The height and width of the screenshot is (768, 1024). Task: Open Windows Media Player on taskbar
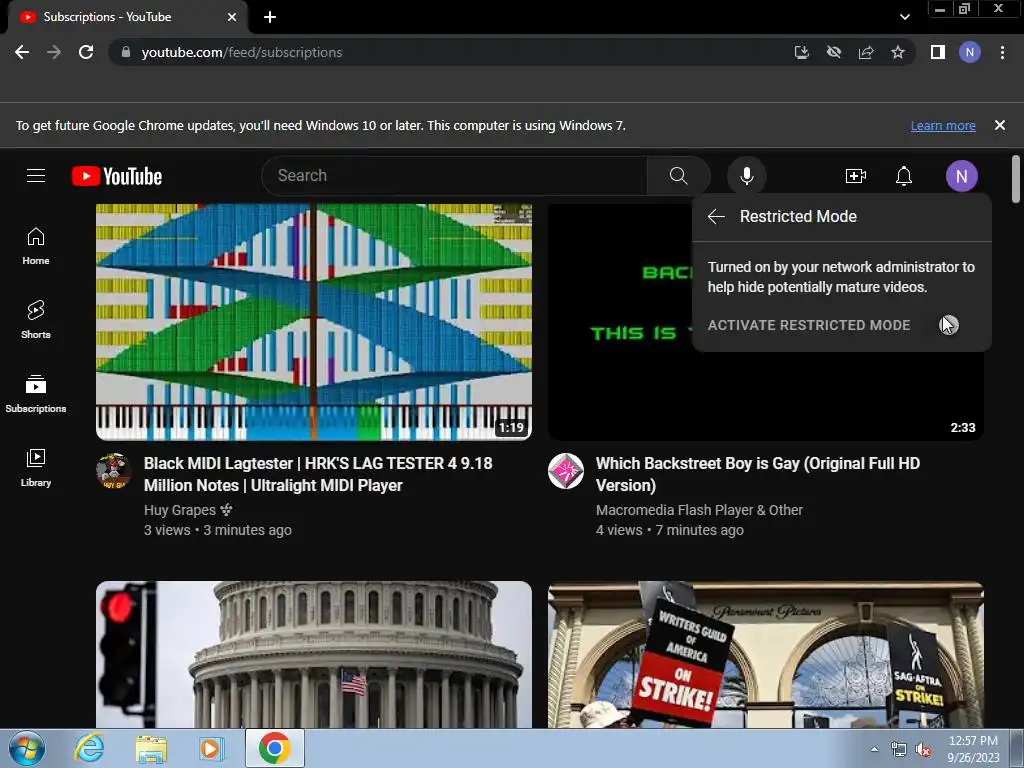[210, 748]
